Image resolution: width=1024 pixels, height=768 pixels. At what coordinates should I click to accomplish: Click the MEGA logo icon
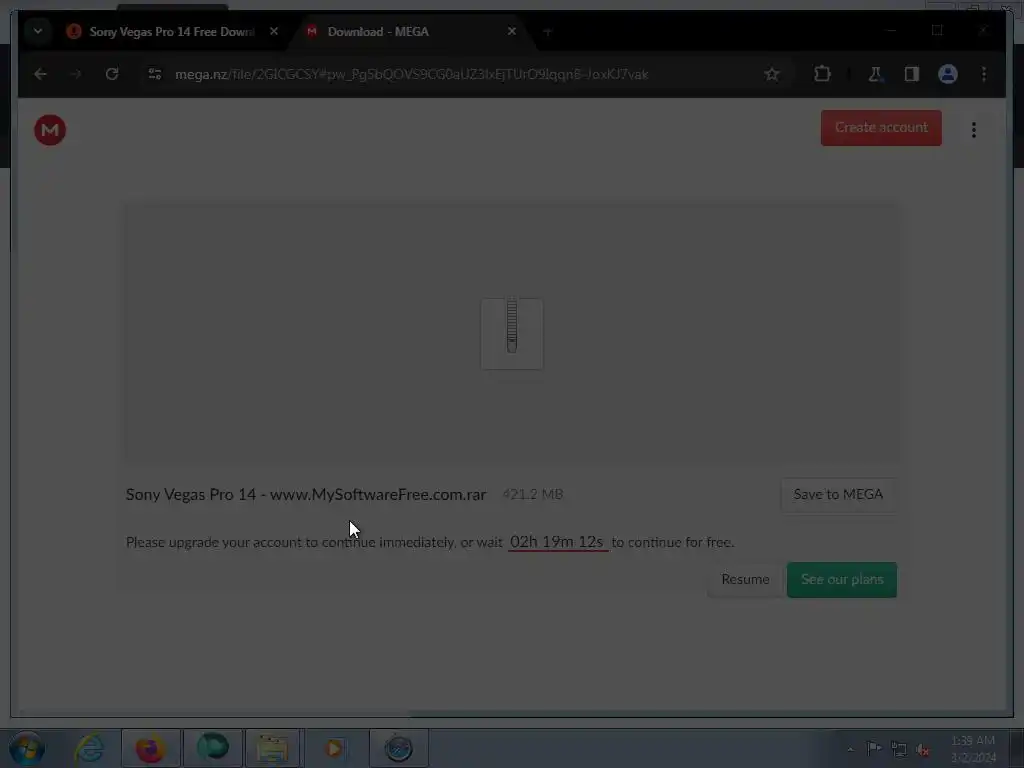click(x=50, y=130)
